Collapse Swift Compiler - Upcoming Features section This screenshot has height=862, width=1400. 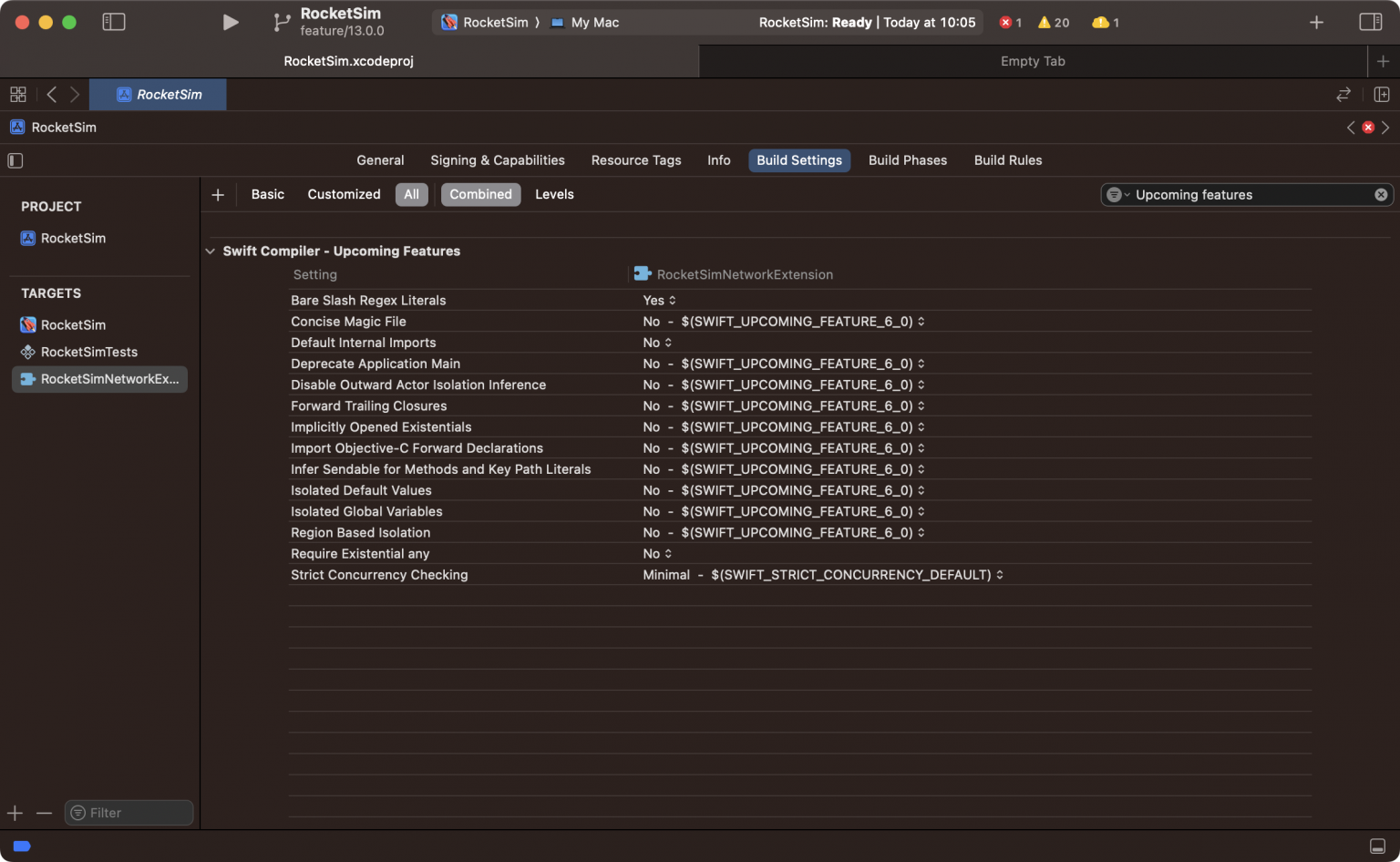coord(211,251)
